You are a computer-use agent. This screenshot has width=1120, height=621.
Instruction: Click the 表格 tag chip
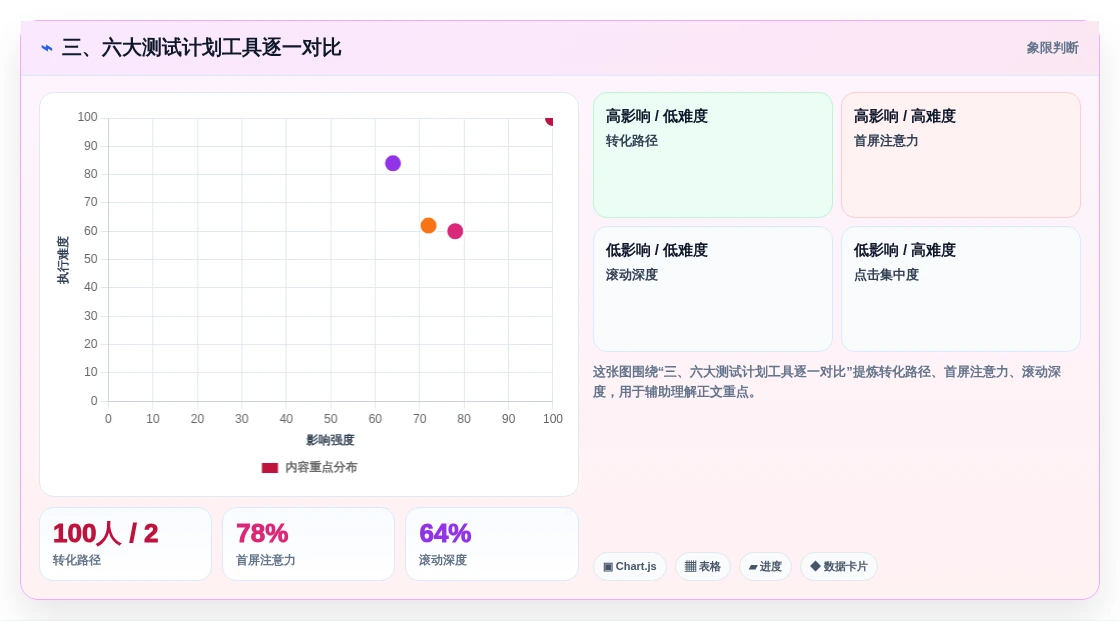(x=703, y=567)
